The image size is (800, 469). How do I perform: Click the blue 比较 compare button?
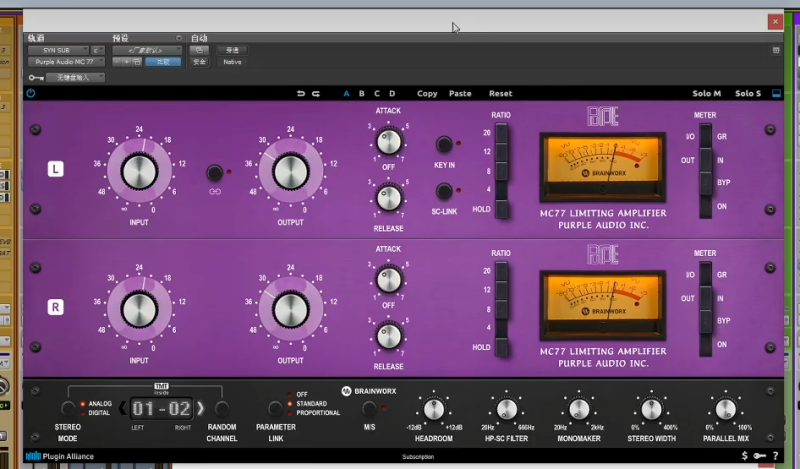(163, 62)
